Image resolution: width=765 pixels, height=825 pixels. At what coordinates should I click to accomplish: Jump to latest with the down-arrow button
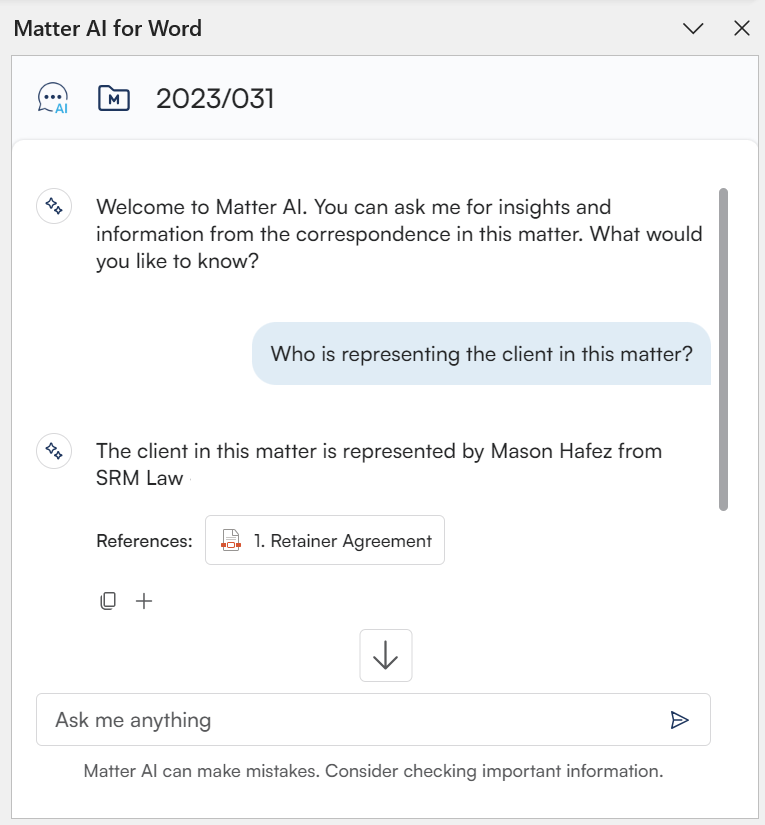385,655
